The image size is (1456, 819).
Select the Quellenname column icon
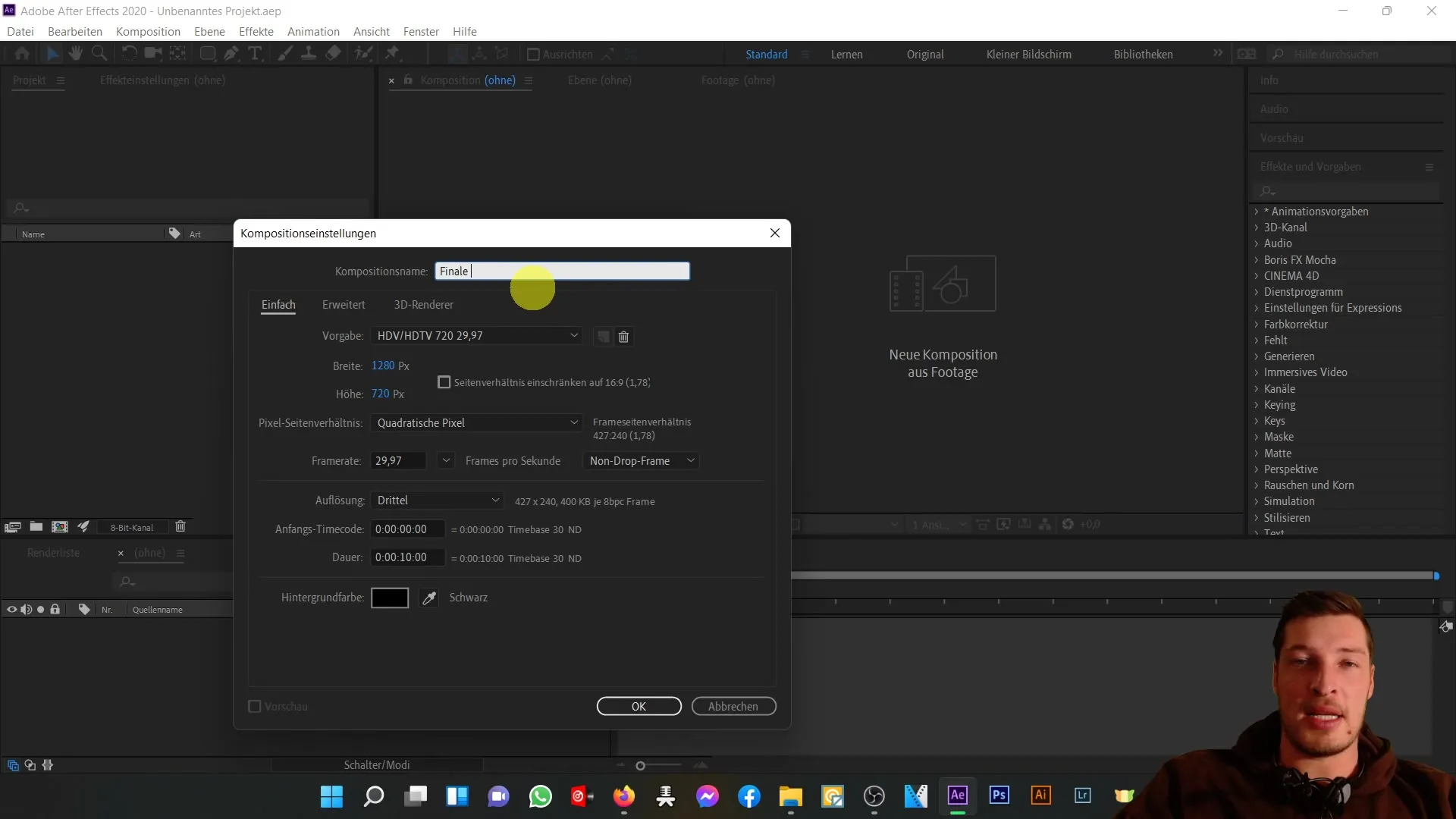pyautogui.click(x=157, y=608)
